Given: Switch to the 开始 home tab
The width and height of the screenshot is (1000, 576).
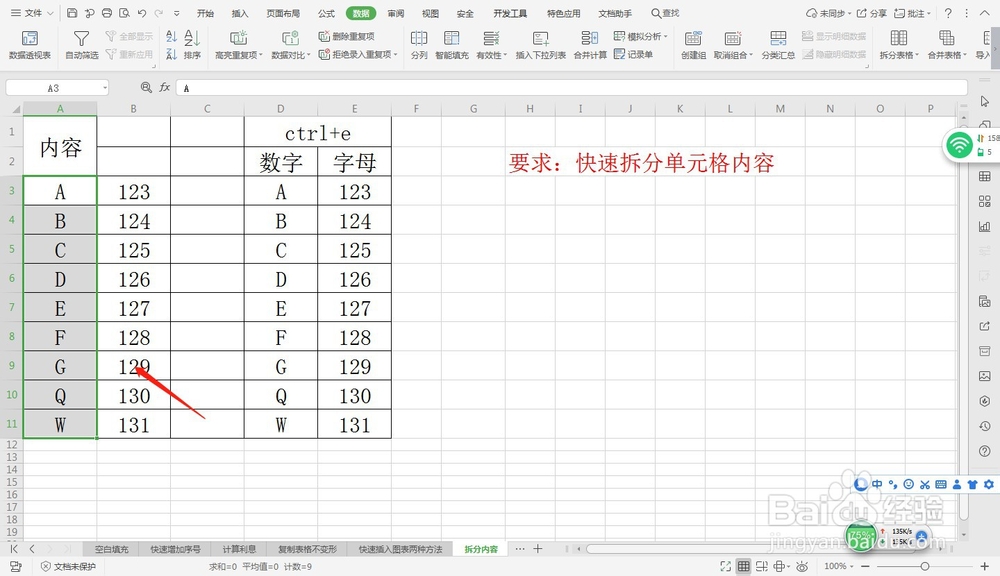Looking at the screenshot, I should 205,13.
